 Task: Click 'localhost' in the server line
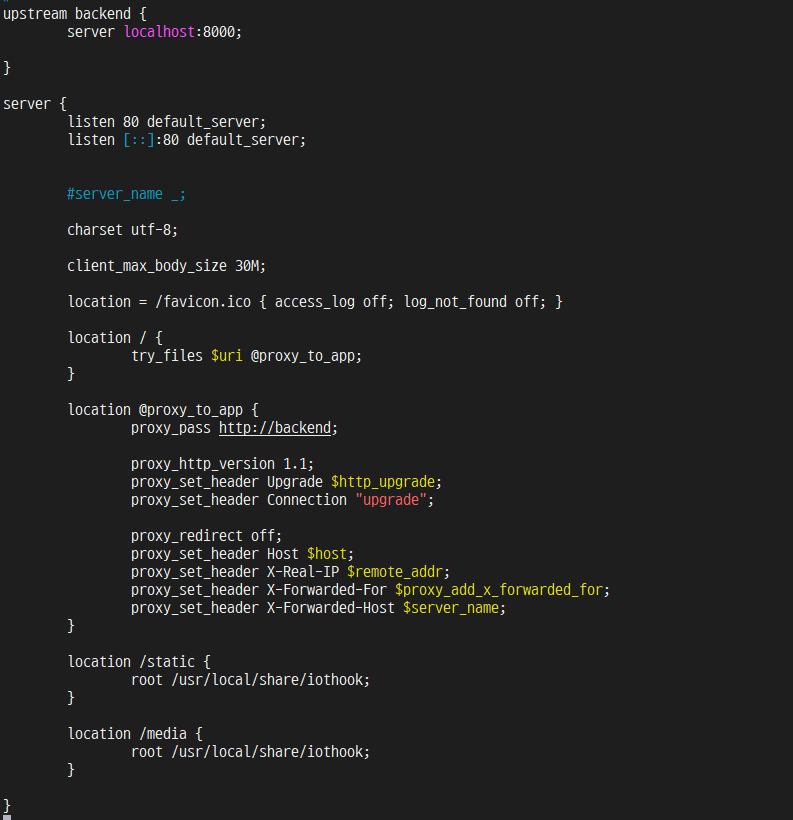tap(160, 32)
